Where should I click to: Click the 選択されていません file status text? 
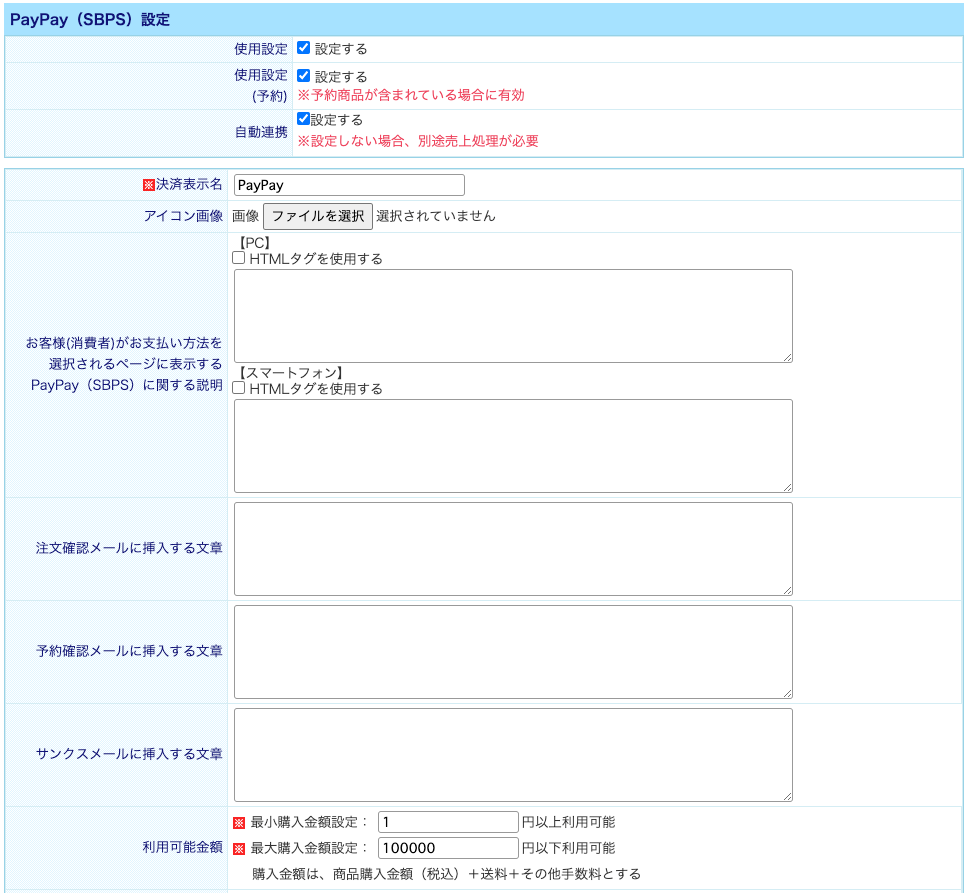(436, 216)
